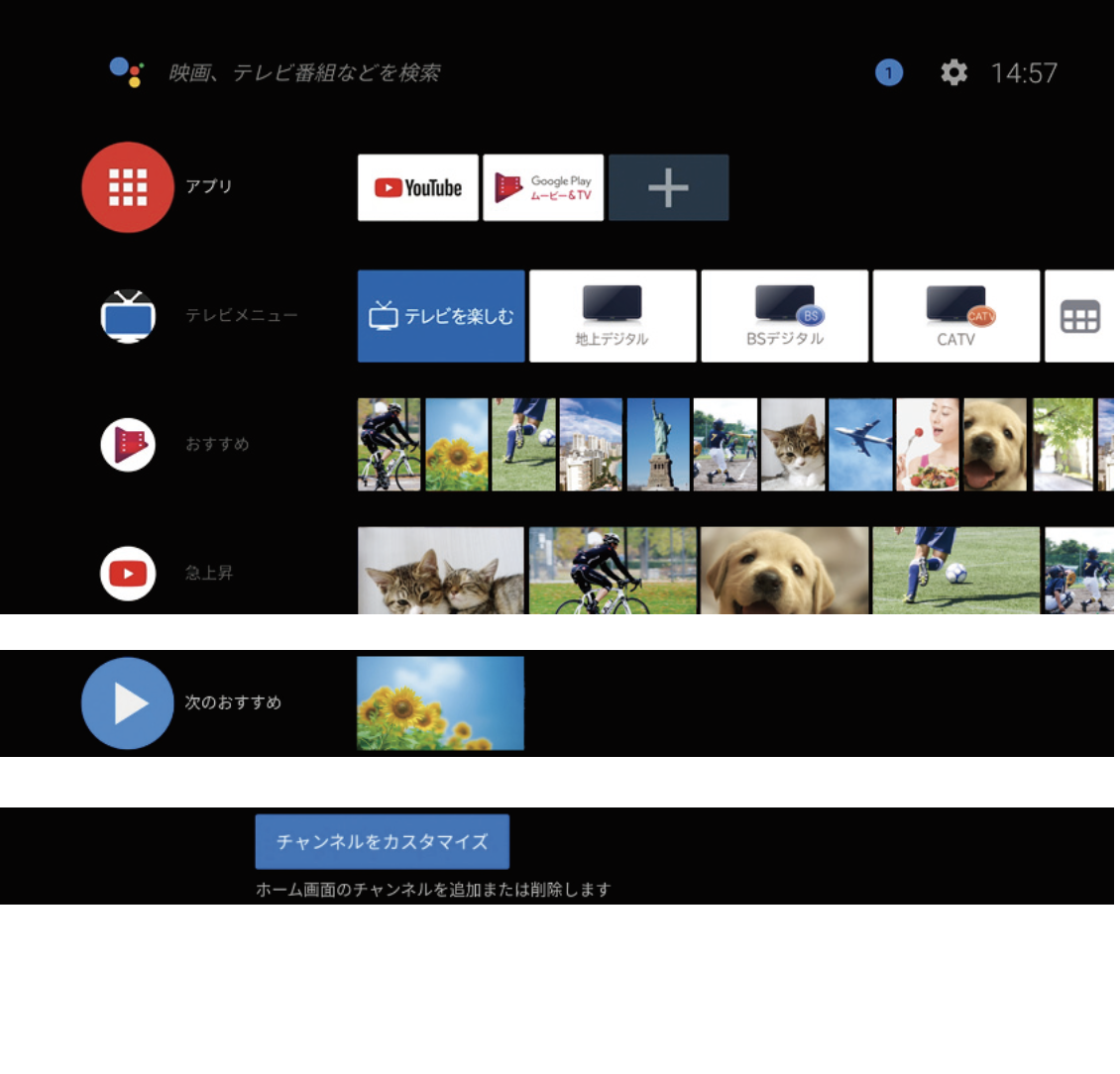Screen dimensions: 1120x1074
Task: Open the woman eating salad thumbnail
Action: click(x=928, y=444)
